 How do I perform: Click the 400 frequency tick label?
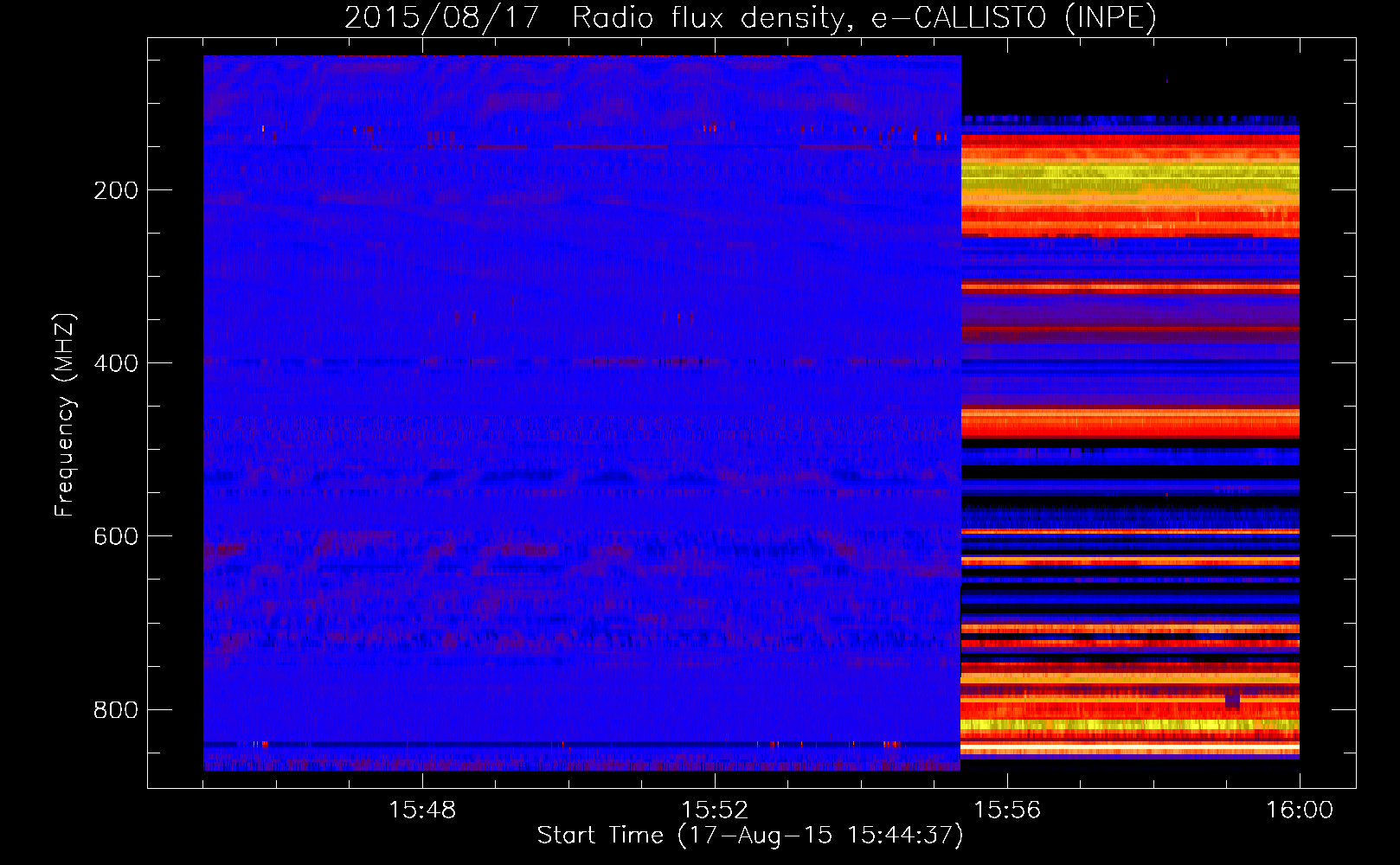pos(116,363)
